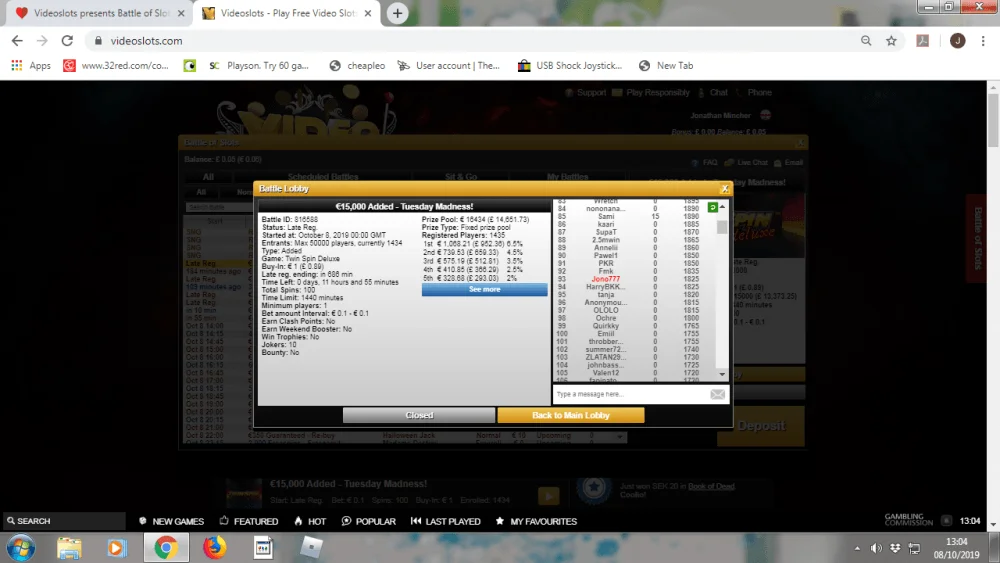Image resolution: width=1000 pixels, height=563 pixels.
Task: Click the volume speaker tray icon
Action: point(876,548)
